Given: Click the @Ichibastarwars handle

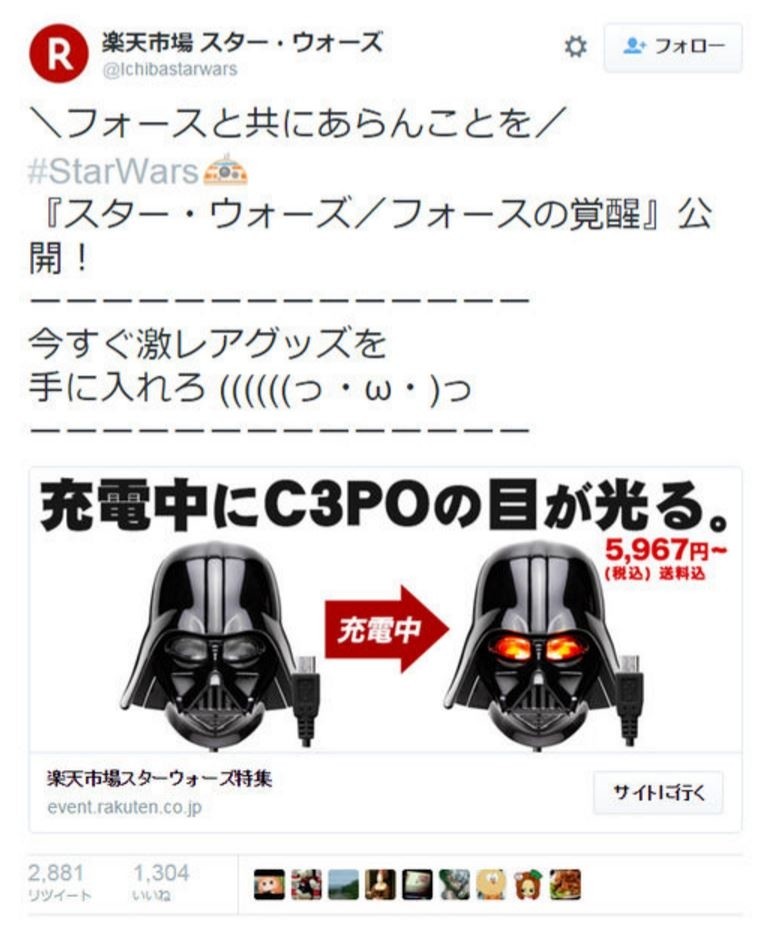Looking at the screenshot, I should tap(169, 70).
